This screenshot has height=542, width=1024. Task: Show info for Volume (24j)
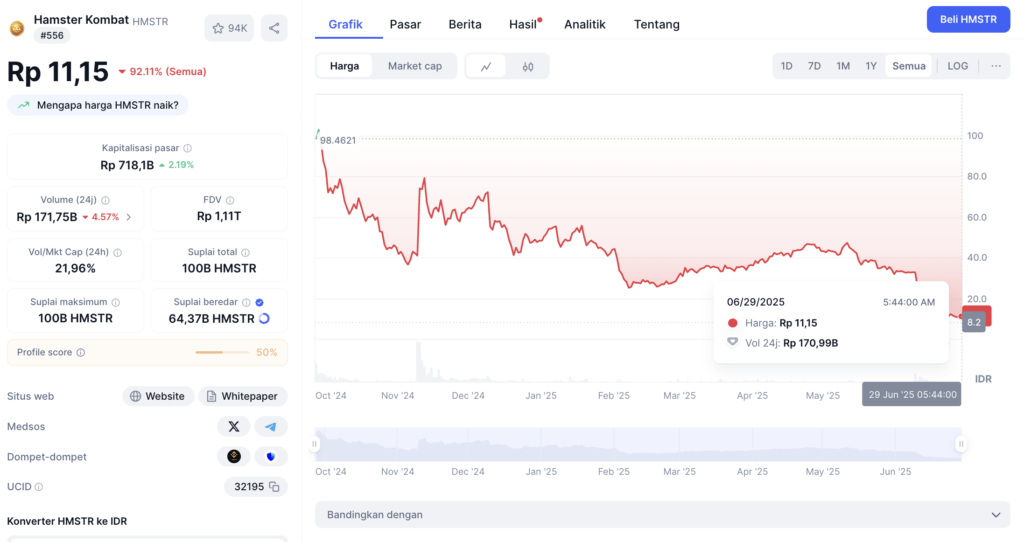[105, 200]
